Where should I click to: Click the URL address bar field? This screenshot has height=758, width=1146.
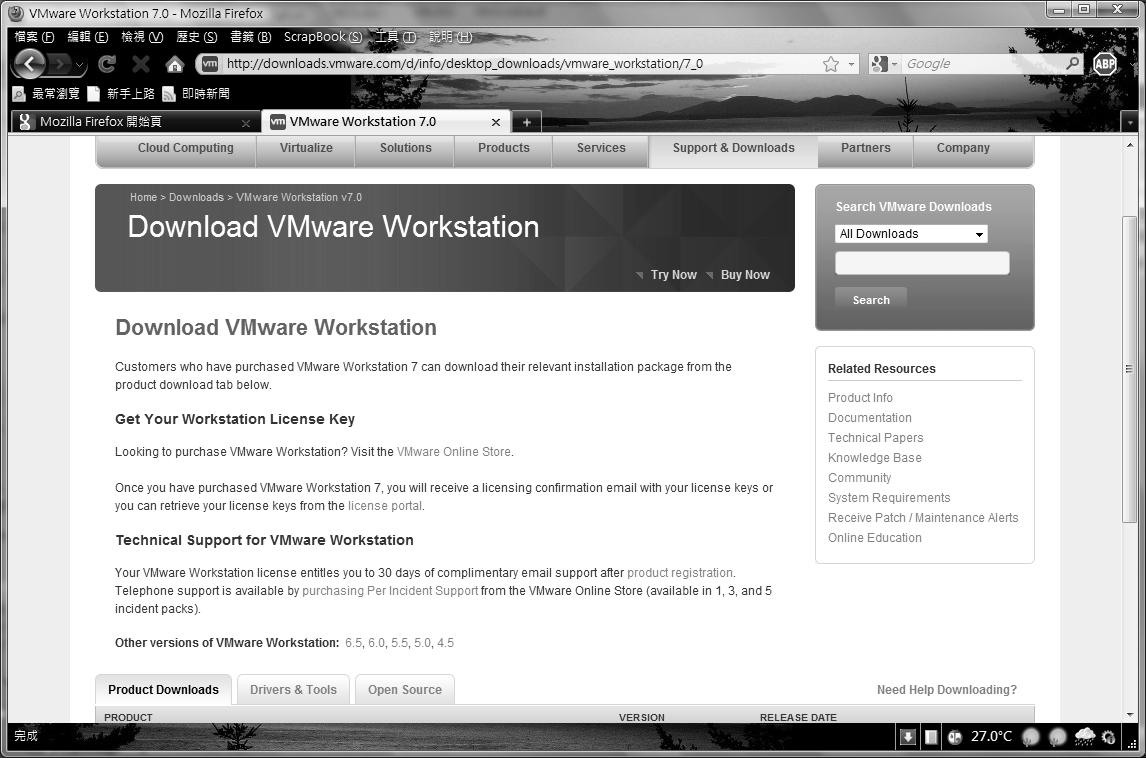pos(519,64)
